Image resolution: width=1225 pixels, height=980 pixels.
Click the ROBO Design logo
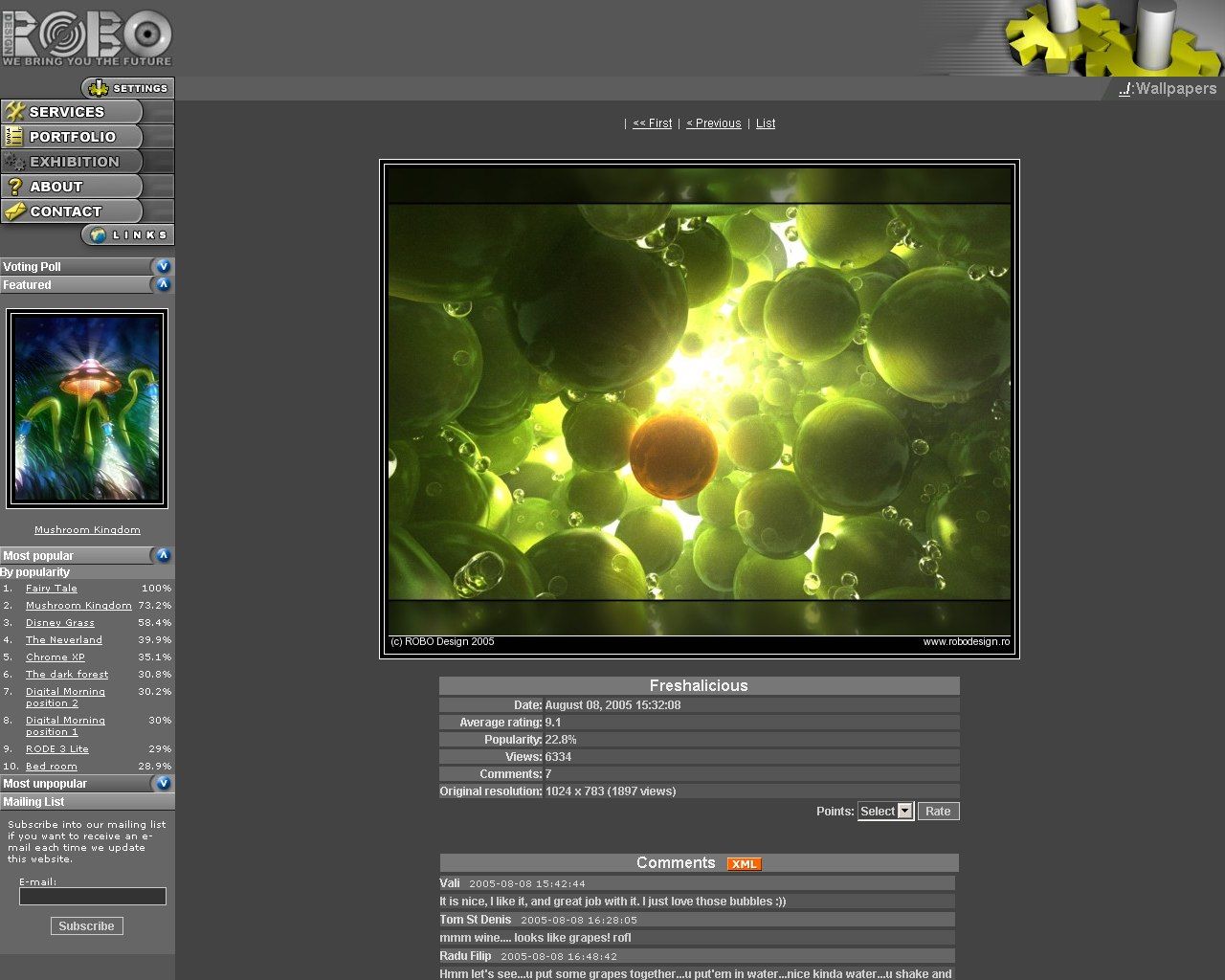pos(87,37)
